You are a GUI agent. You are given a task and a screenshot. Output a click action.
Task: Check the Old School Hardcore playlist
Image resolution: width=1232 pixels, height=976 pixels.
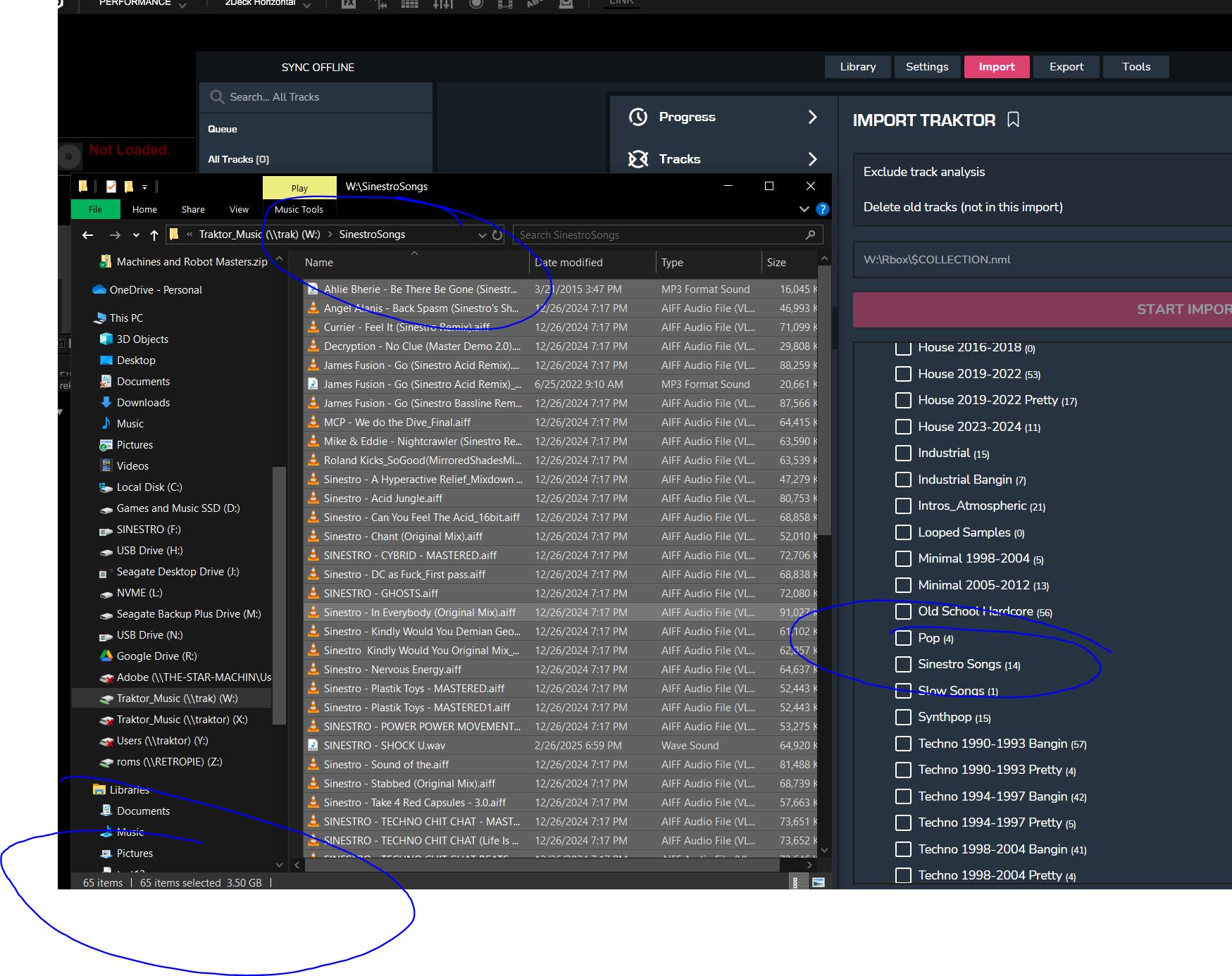(902, 611)
